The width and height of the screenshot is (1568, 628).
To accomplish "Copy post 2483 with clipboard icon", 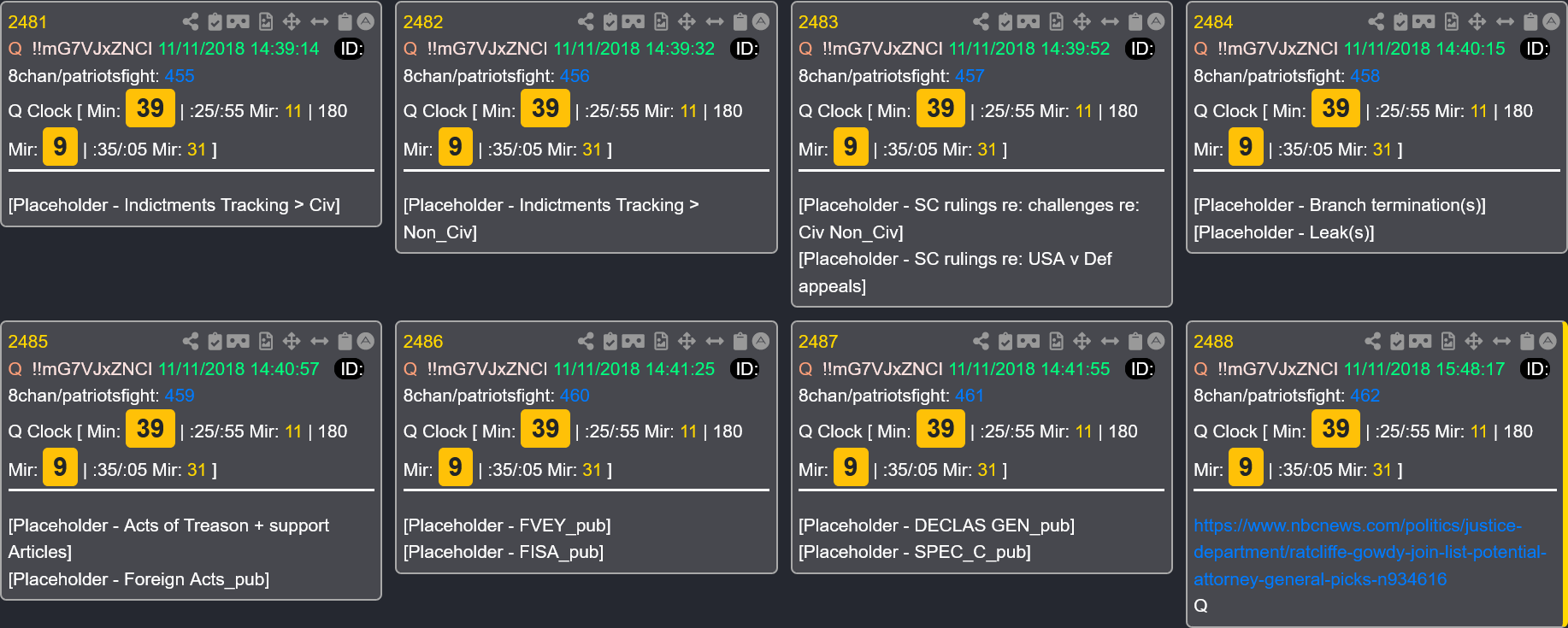I will pyautogui.click(x=1135, y=21).
